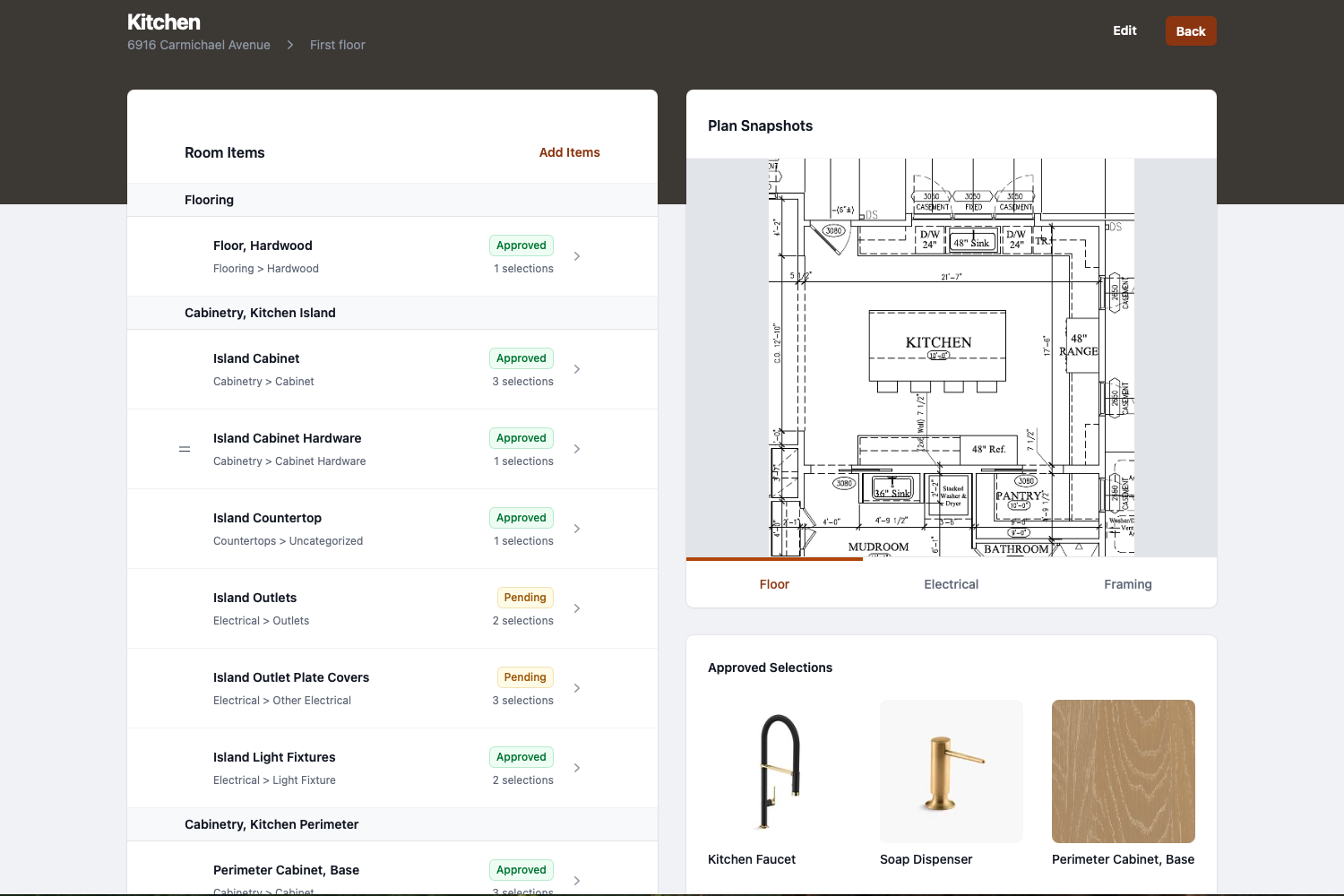Click the 'Kitchen Faucet' caption
This screenshot has height=896, width=1344.
pos(752,859)
